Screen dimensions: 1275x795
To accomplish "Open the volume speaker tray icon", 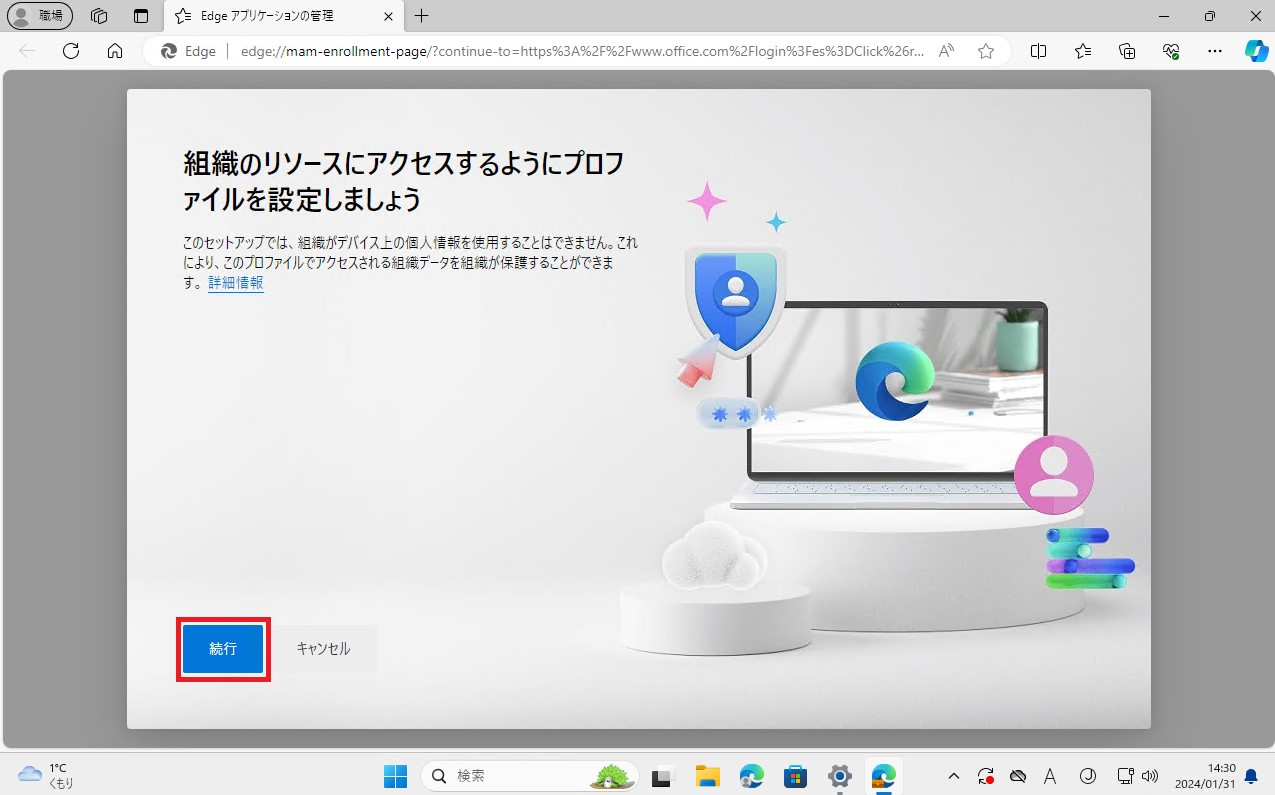I will pos(1149,776).
